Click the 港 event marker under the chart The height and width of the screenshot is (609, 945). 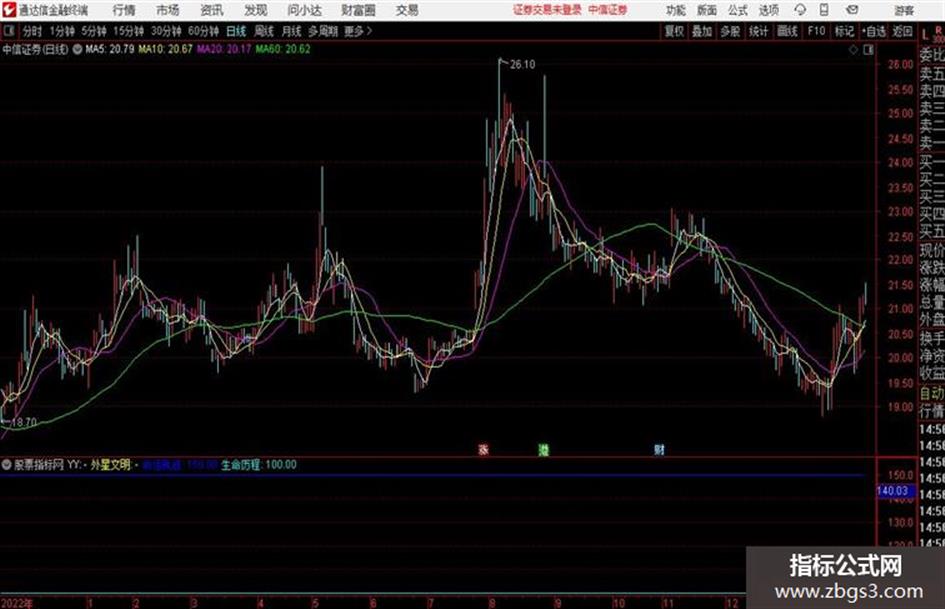(x=544, y=449)
